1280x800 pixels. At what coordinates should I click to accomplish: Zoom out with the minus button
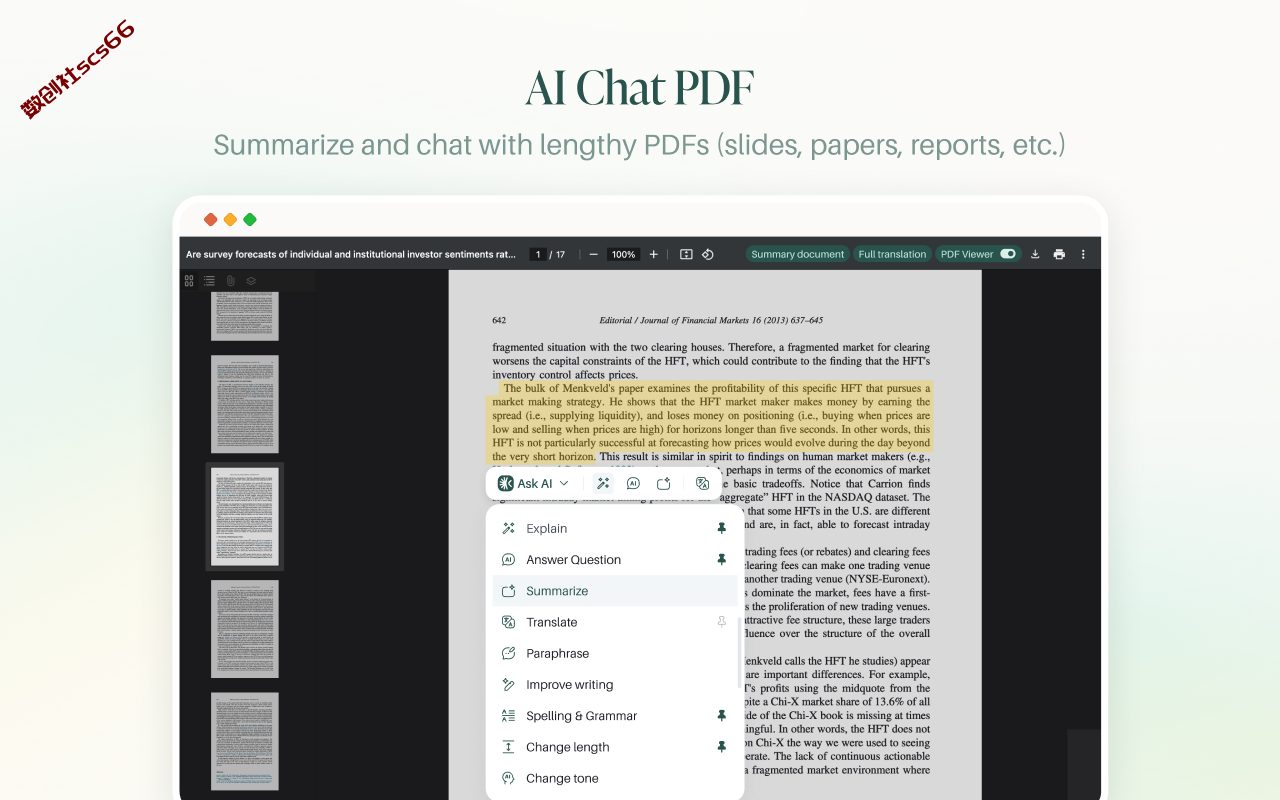[x=593, y=254]
